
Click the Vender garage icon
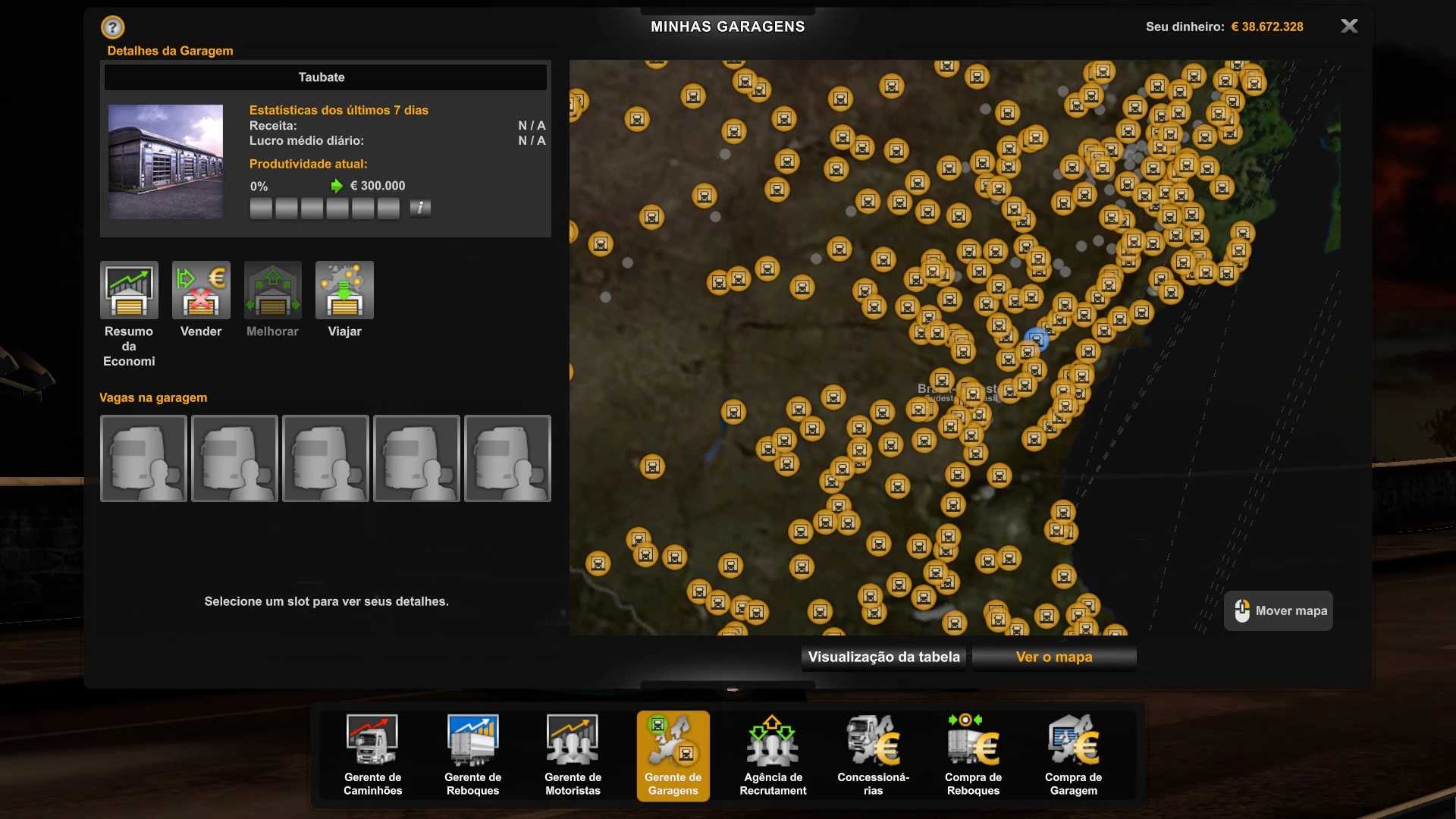(x=201, y=290)
